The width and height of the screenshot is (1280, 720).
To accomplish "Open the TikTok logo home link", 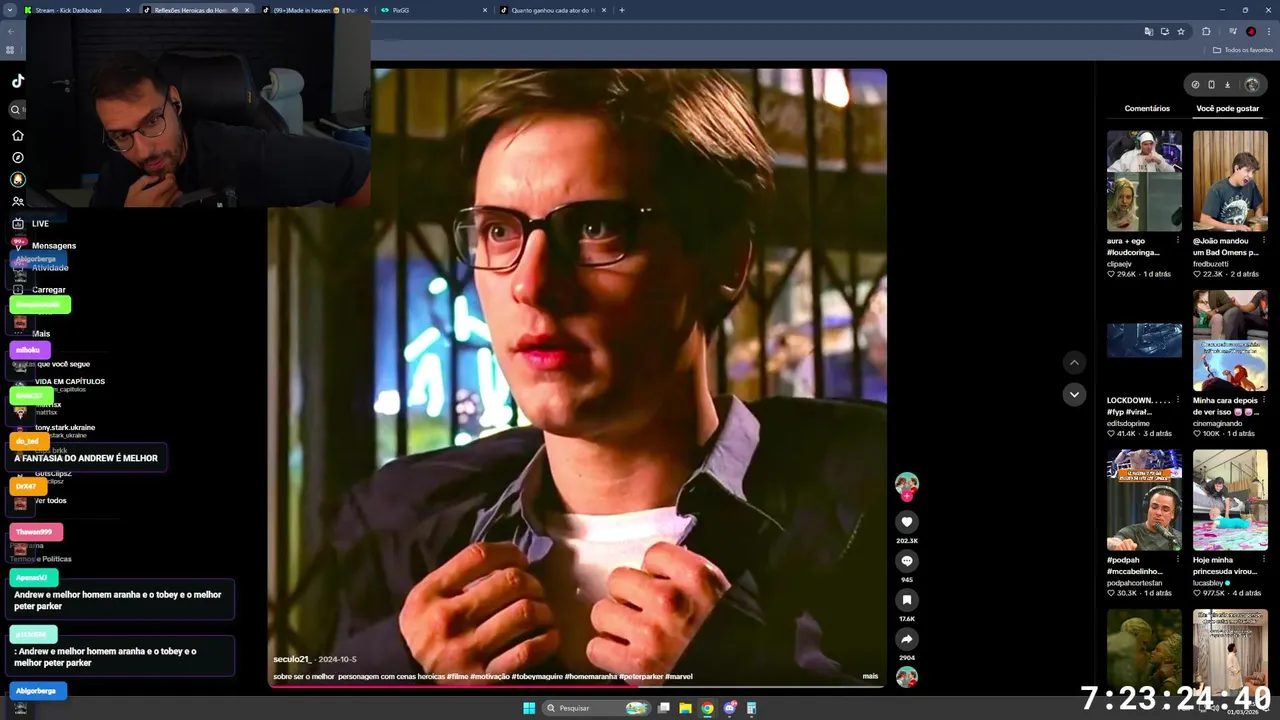I will point(18,82).
